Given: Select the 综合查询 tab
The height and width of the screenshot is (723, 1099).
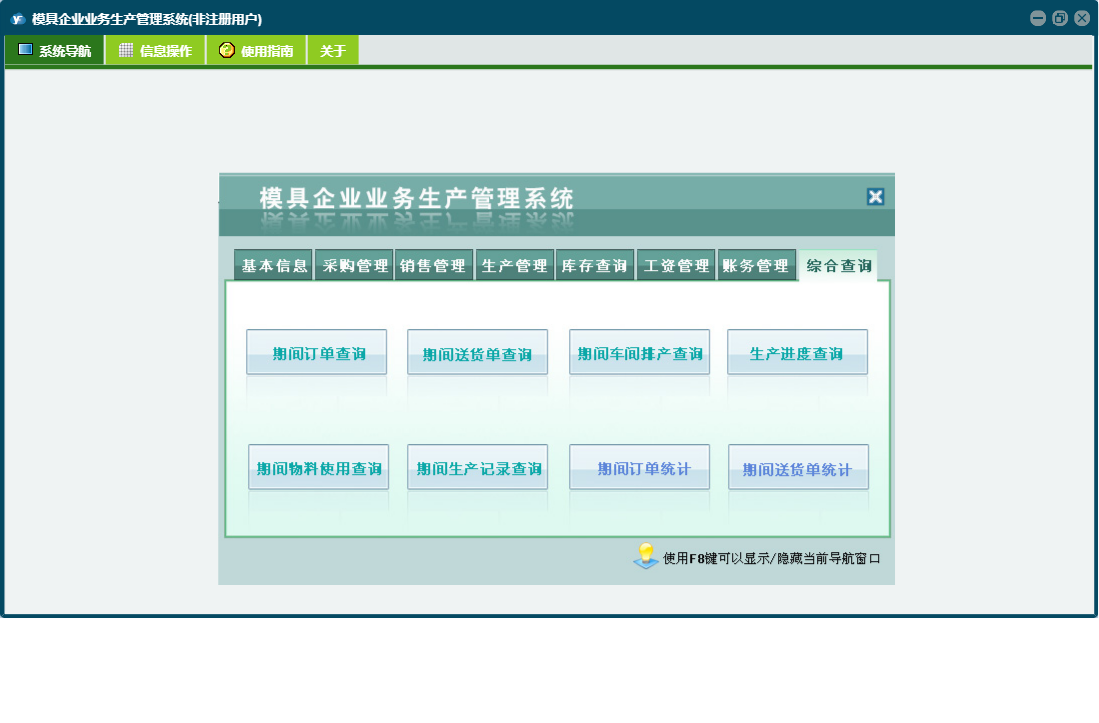Looking at the screenshot, I should click(x=838, y=266).
